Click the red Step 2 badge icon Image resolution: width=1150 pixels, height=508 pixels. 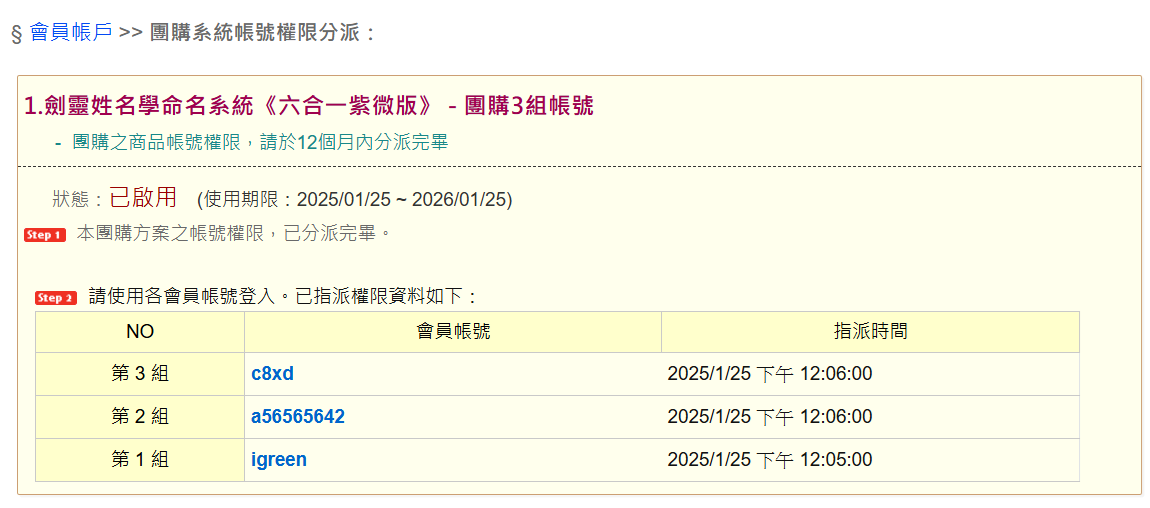tap(56, 298)
